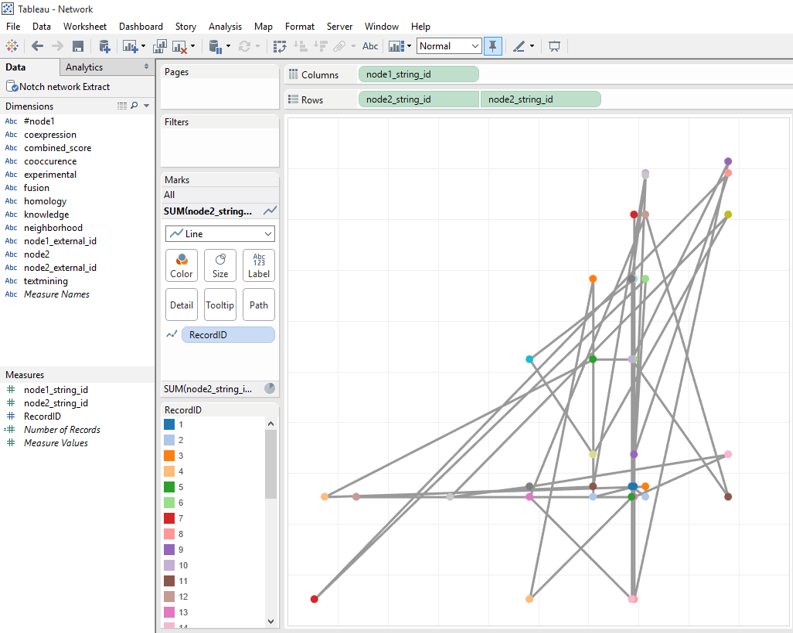Toggle the Fix Axes pin button

493,46
